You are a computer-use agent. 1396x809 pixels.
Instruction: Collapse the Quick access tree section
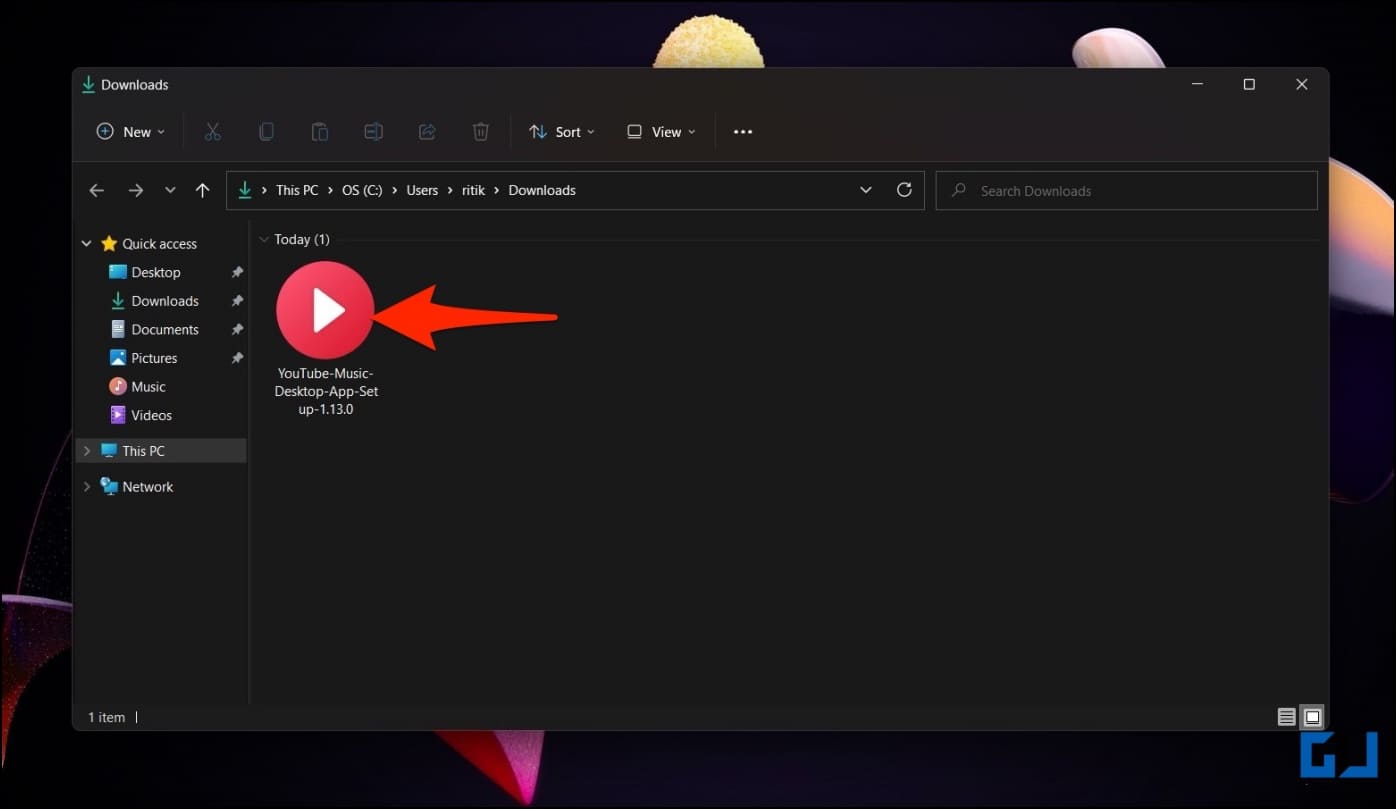[x=87, y=244]
